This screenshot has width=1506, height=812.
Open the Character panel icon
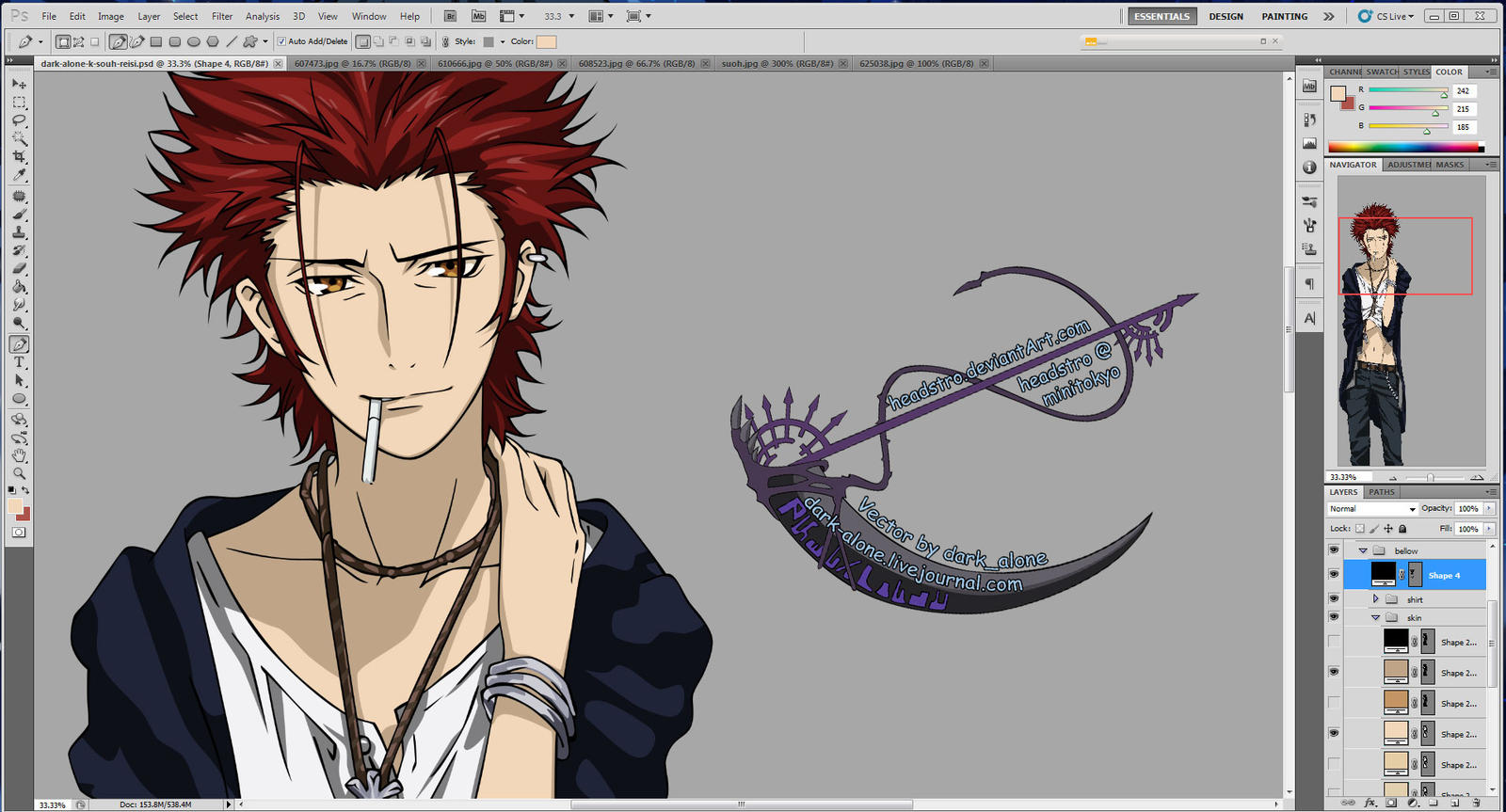pos(1309,319)
